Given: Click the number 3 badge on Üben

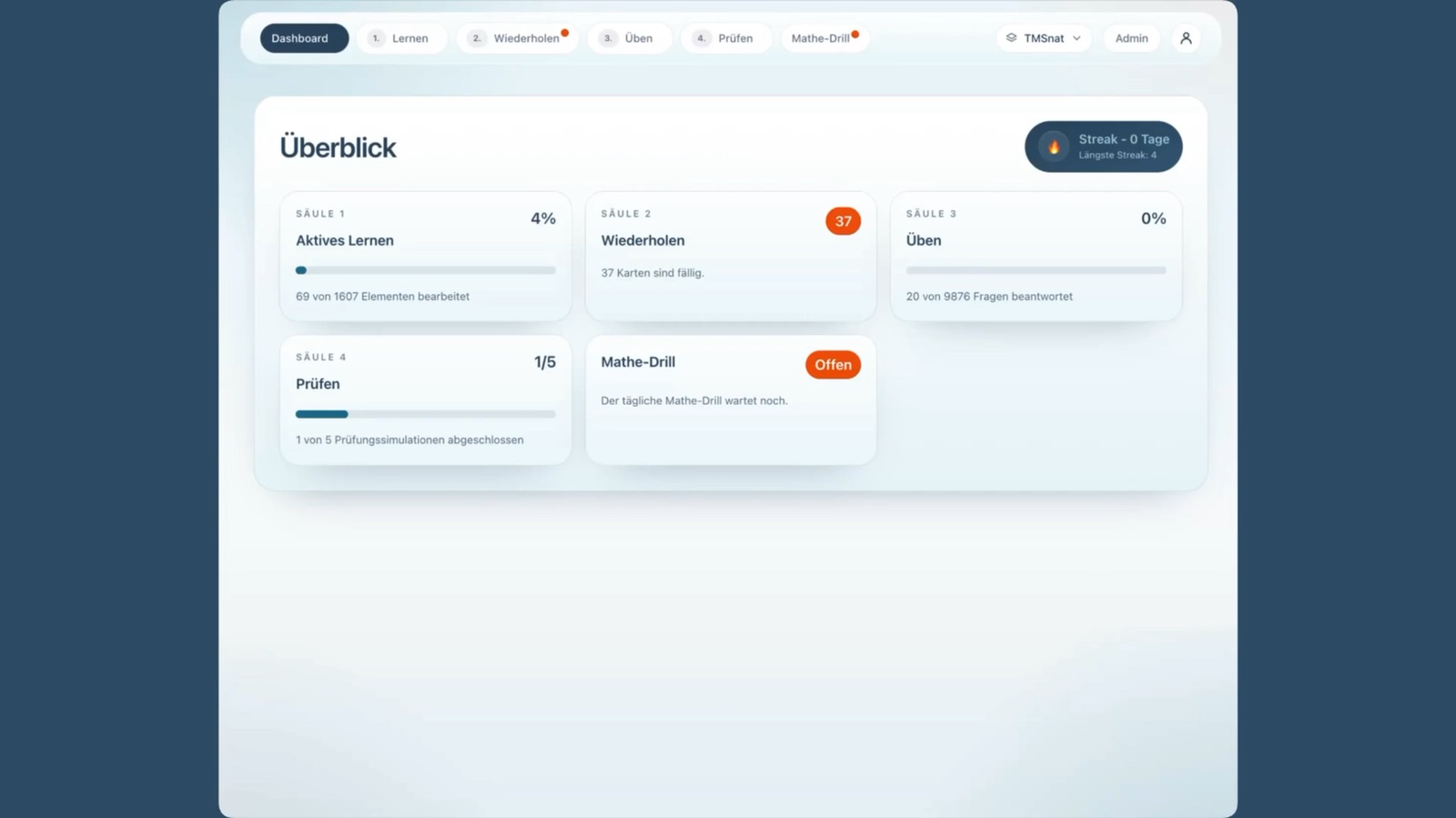Looking at the screenshot, I should click(608, 38).
